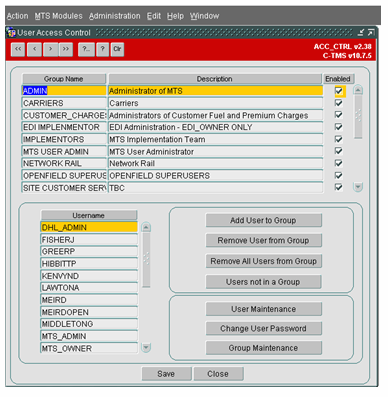Open the MTS Modules menu

pos(58,16)
